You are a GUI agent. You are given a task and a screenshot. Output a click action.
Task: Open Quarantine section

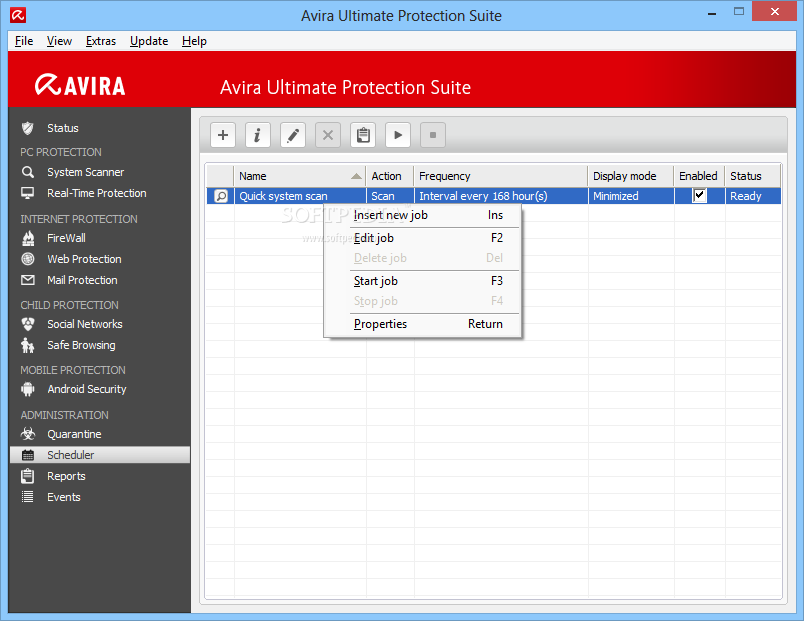pyautogui.click(x=74, y=434)
